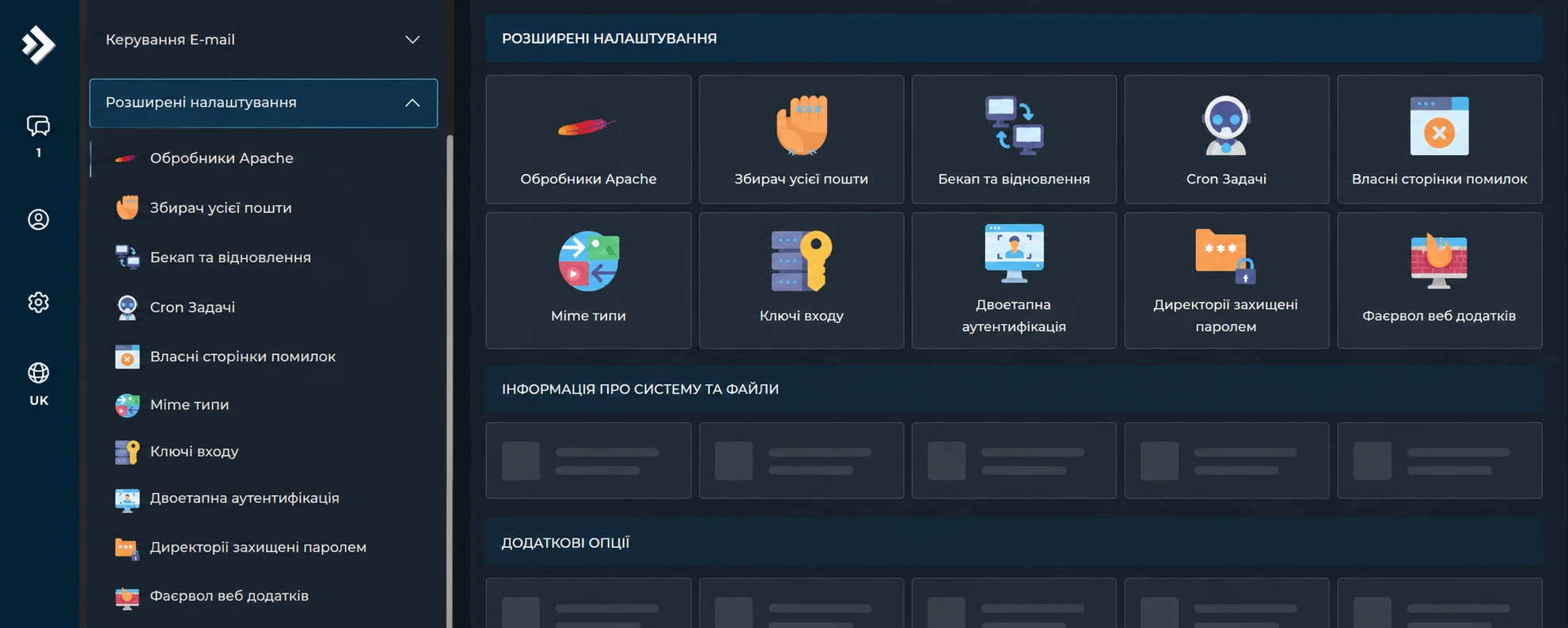The width and height of the screenshot is (1568, 628).
Task: Click sidebar text Двоетапна аутентифікація
Action: [245, 498]
